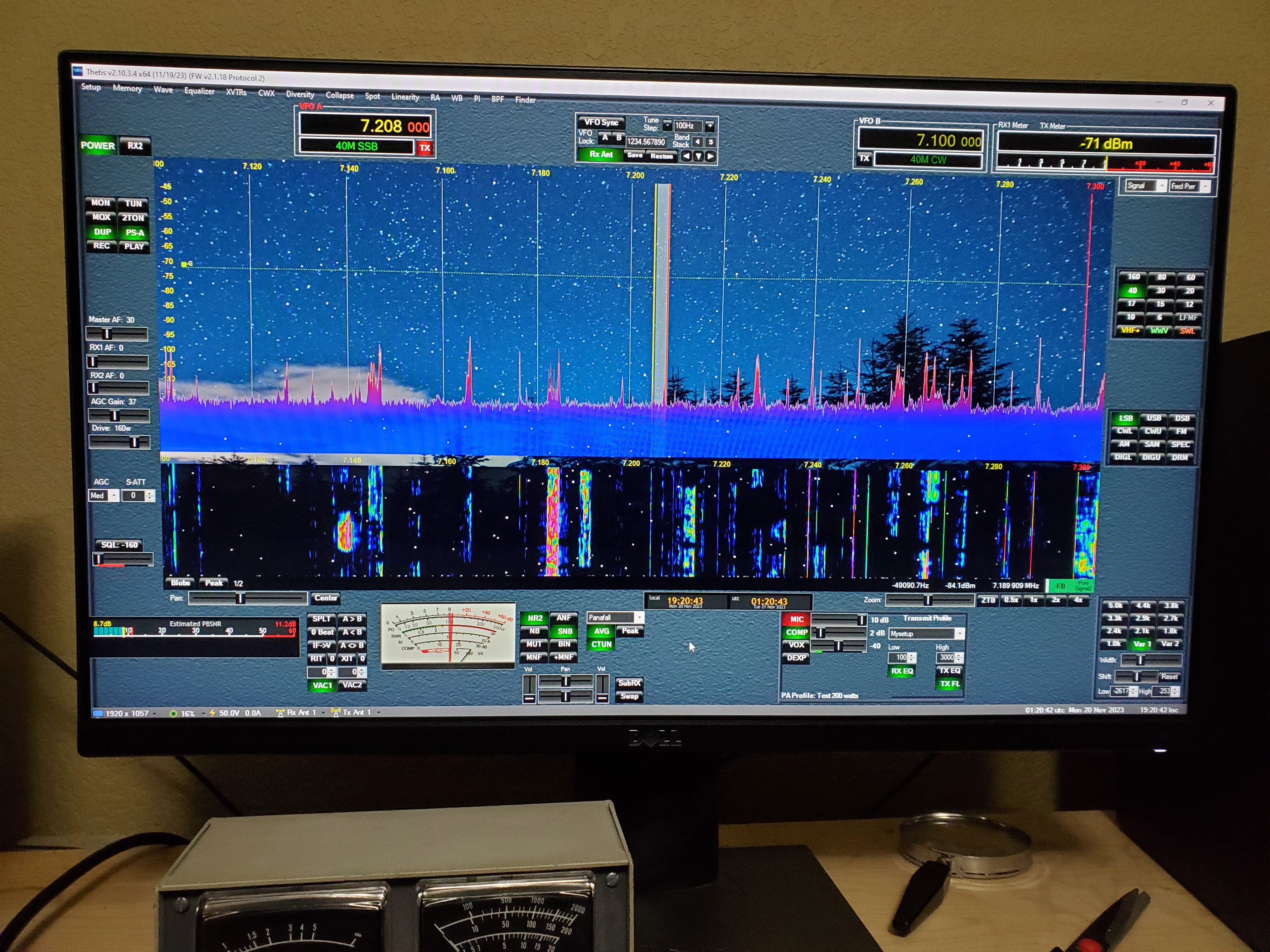Viewport: 1270px width, 952px height.
Task: Open the Setup menu
Action: coord(91,87)
